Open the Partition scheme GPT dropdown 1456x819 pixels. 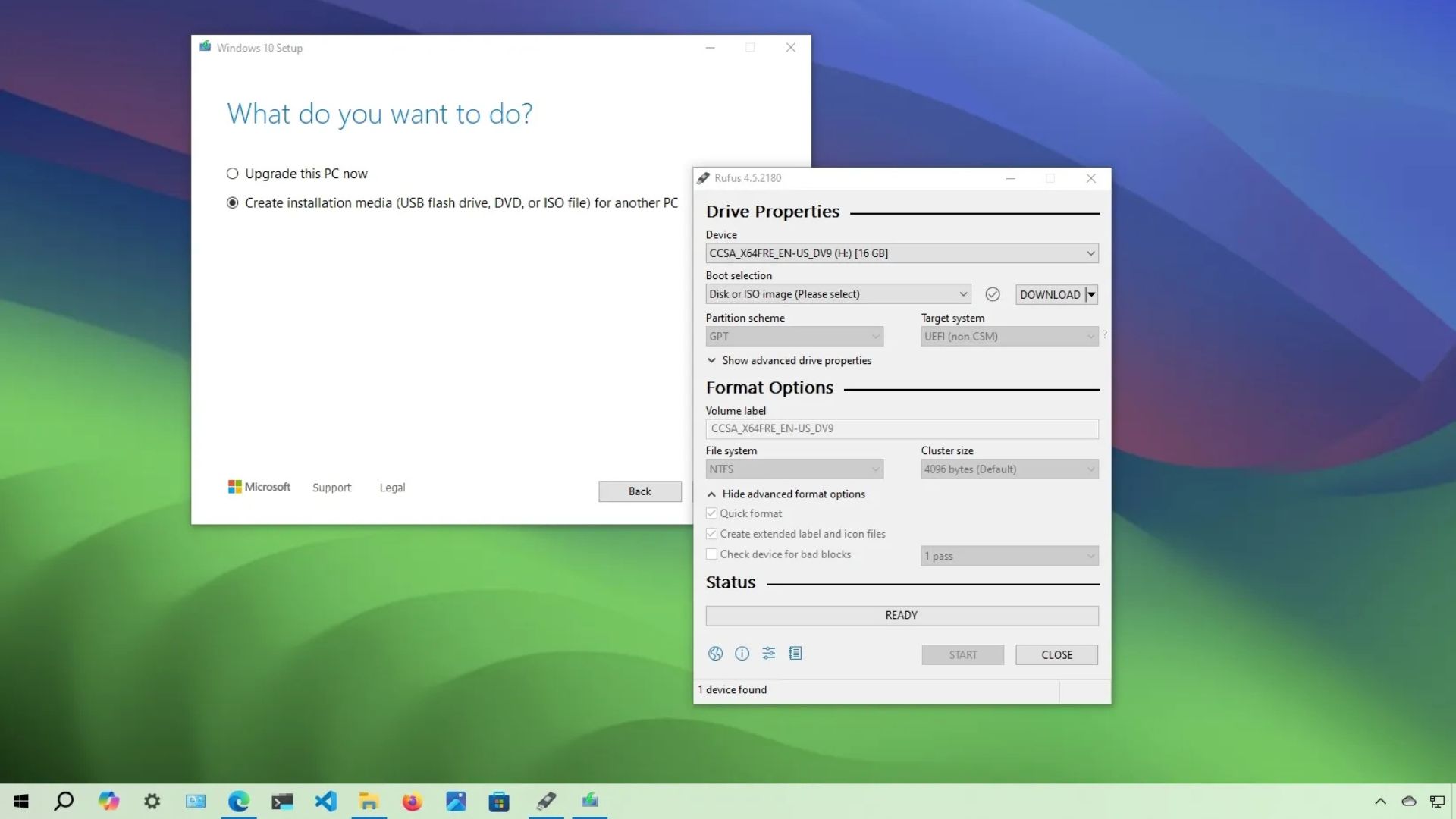coord(794,337)
